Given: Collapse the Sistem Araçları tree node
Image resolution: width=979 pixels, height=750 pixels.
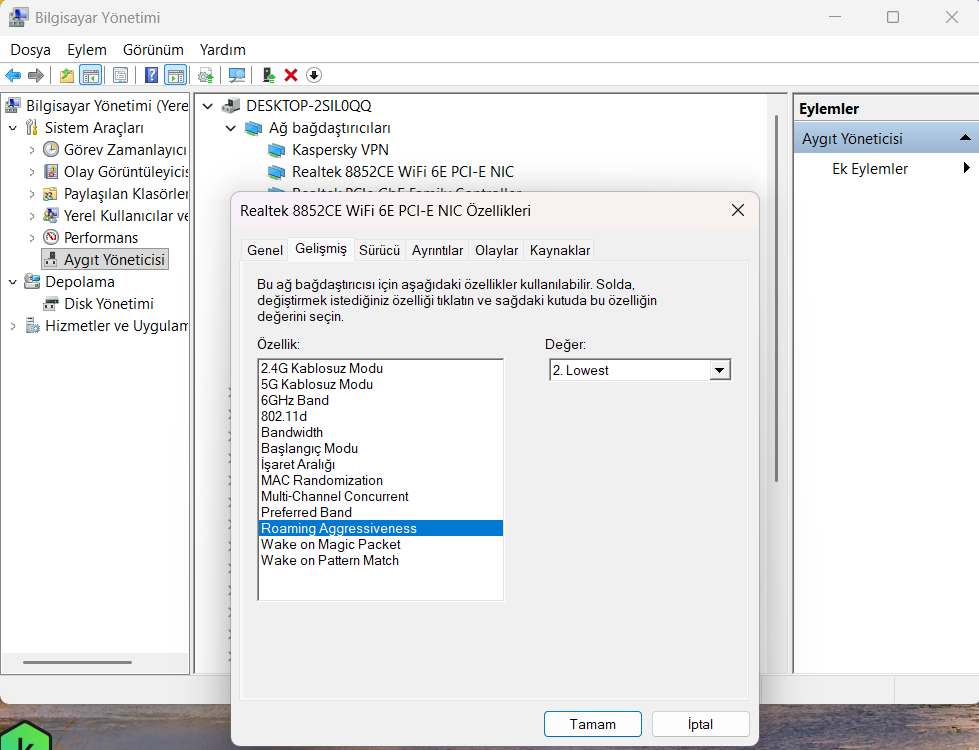Looking at the screenshot, I should (12, 128).
